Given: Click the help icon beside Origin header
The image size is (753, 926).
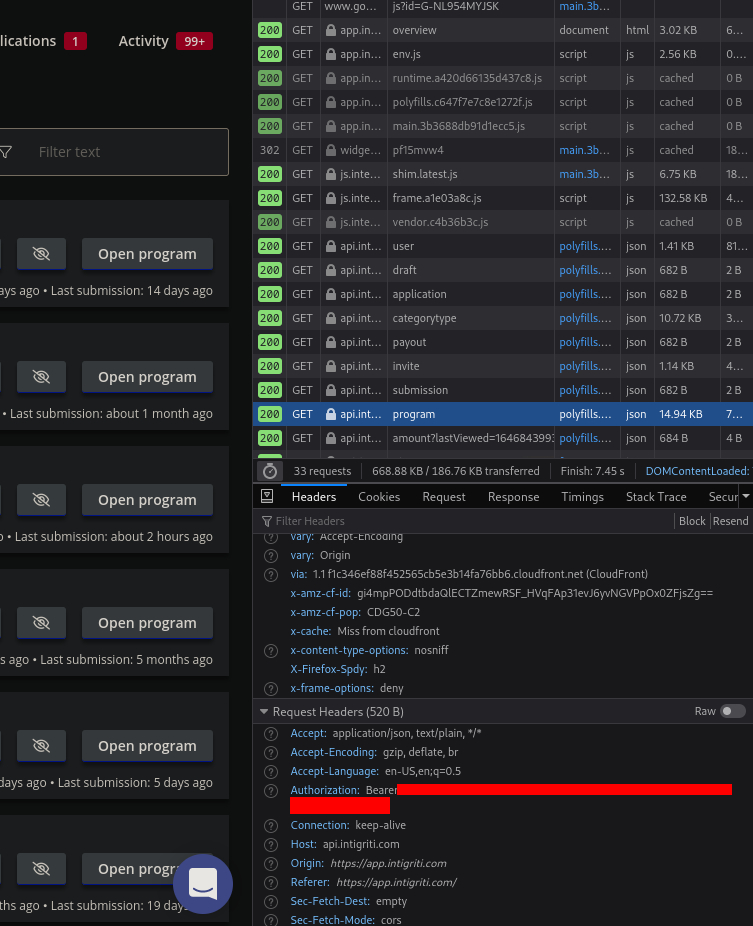Looking at the screenshot, I should coord(271,864).
